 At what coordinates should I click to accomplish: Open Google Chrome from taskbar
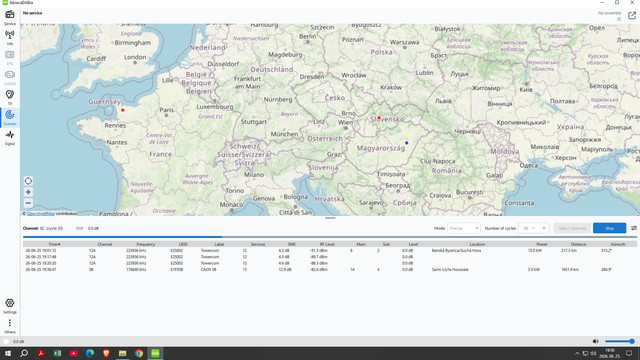139,353
